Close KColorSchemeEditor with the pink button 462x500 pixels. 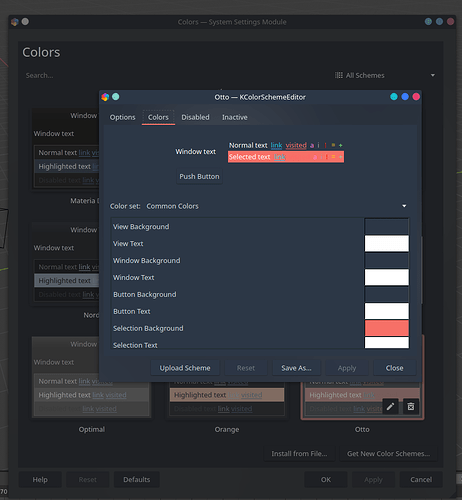(416, 97)
